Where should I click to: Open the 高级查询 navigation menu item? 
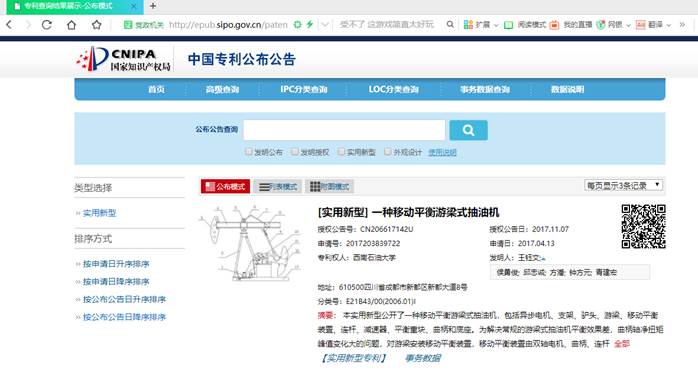coord(222,89)
